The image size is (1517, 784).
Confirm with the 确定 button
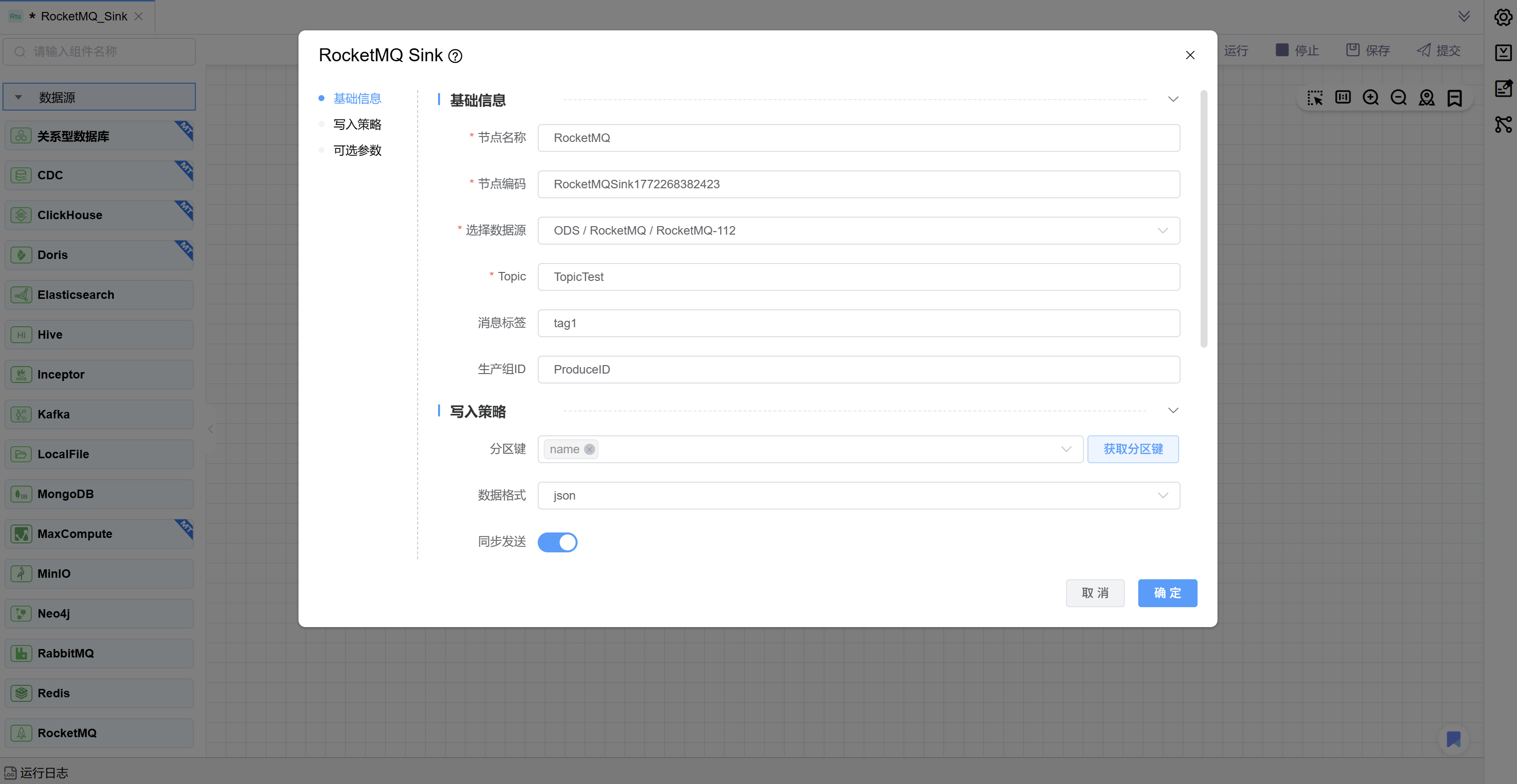click(x=1167, y=593)
